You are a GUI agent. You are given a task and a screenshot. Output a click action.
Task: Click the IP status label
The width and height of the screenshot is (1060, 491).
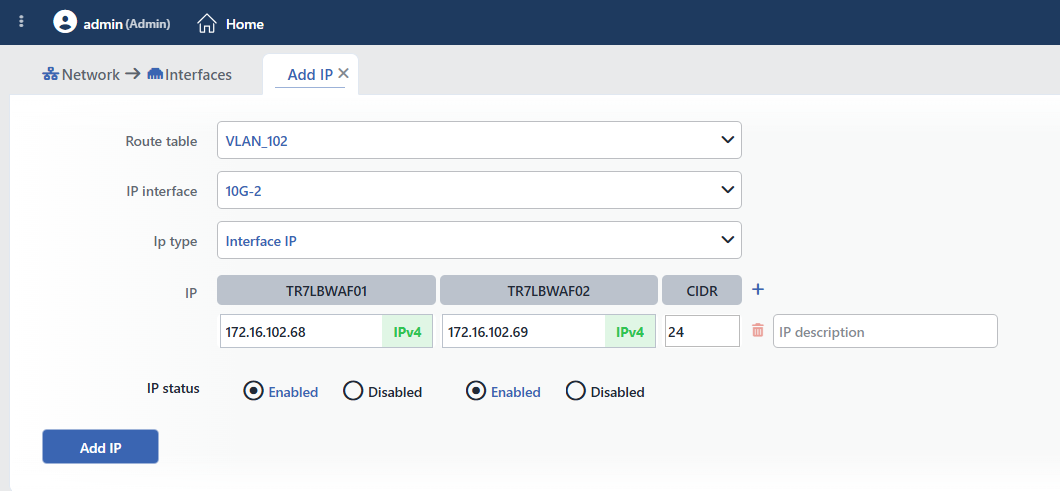[x=173, y=388]
